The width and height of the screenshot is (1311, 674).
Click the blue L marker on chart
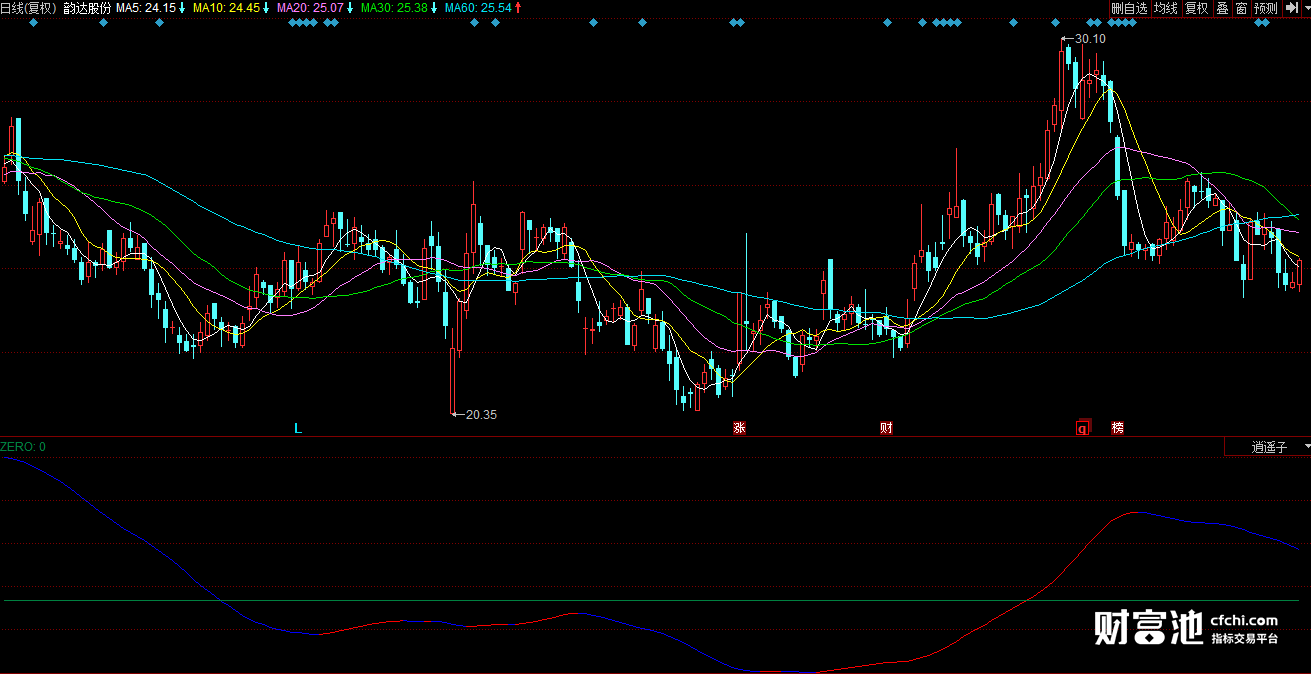pos(297,428)
